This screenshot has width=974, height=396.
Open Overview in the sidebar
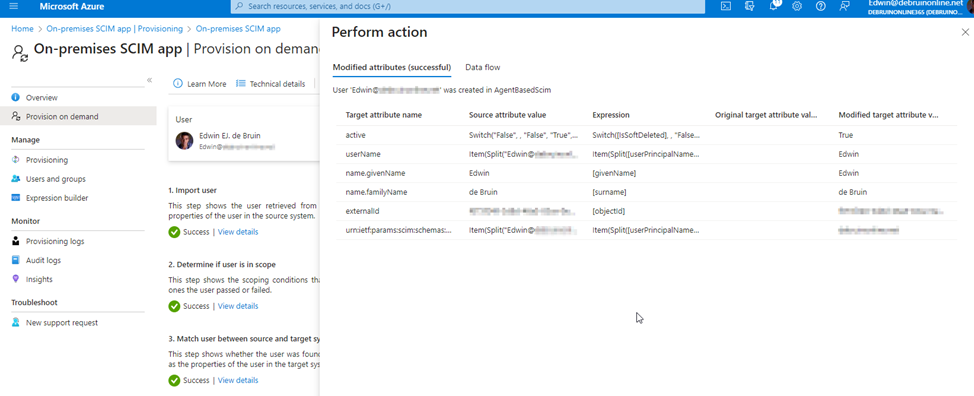pos(42,97)
